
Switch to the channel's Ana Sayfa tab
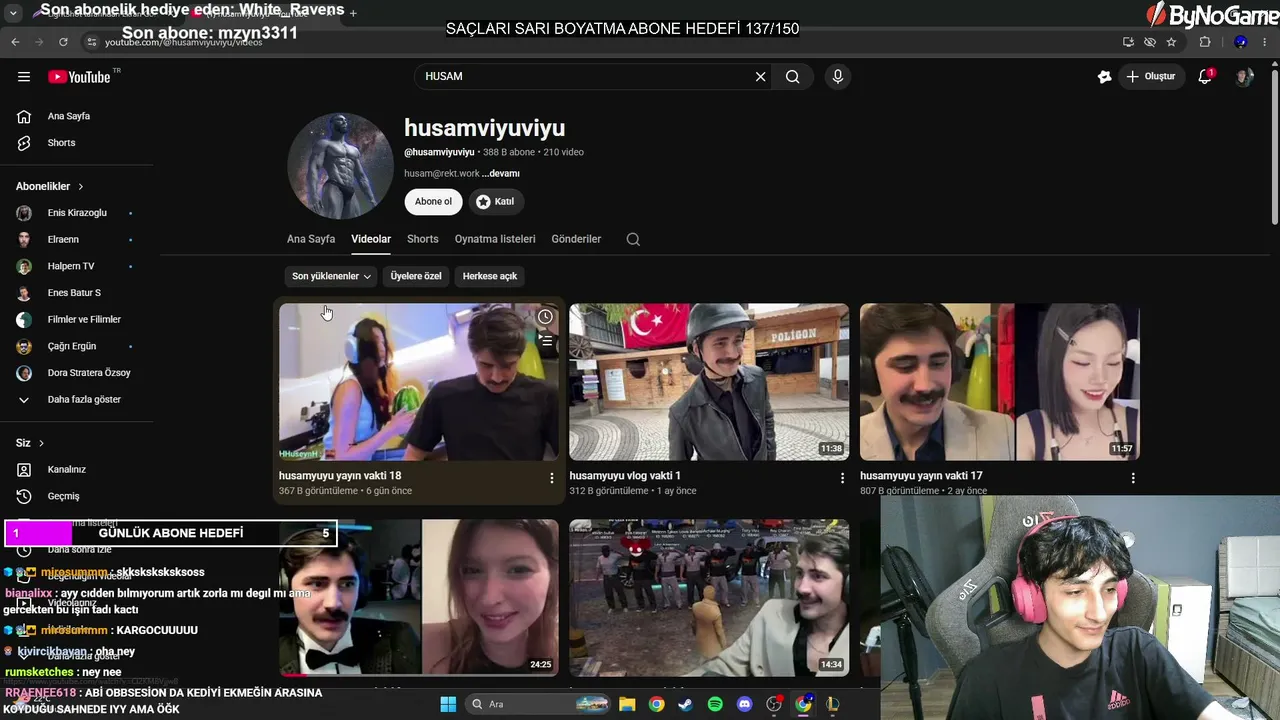(x=311, y=239)
